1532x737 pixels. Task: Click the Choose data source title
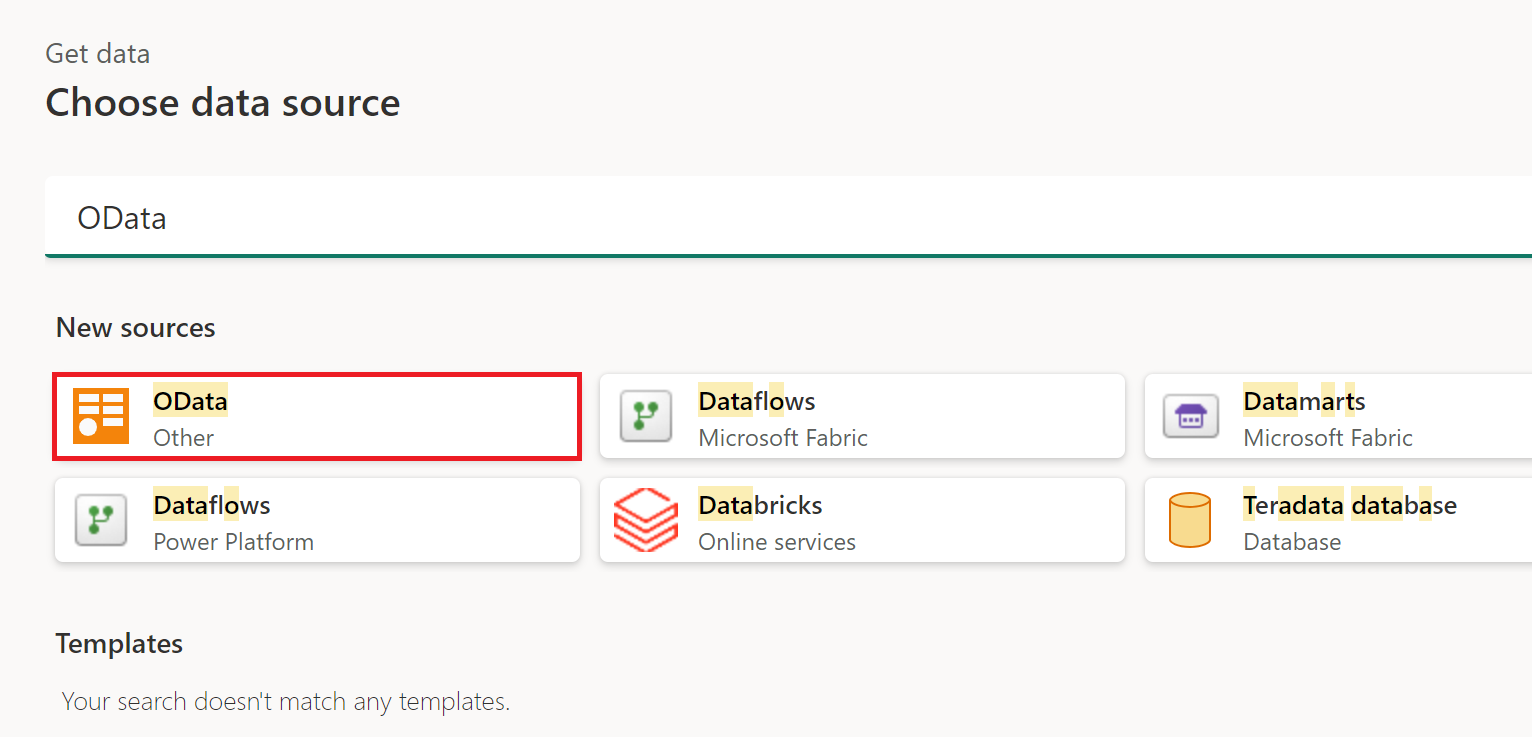[x=222, y=102]
